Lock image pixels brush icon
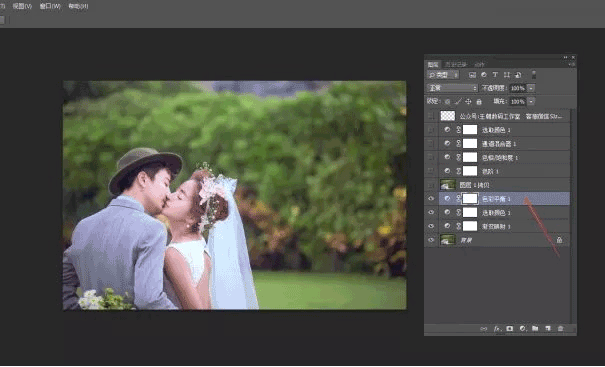The image size is (605, 367). click(458, 101)
